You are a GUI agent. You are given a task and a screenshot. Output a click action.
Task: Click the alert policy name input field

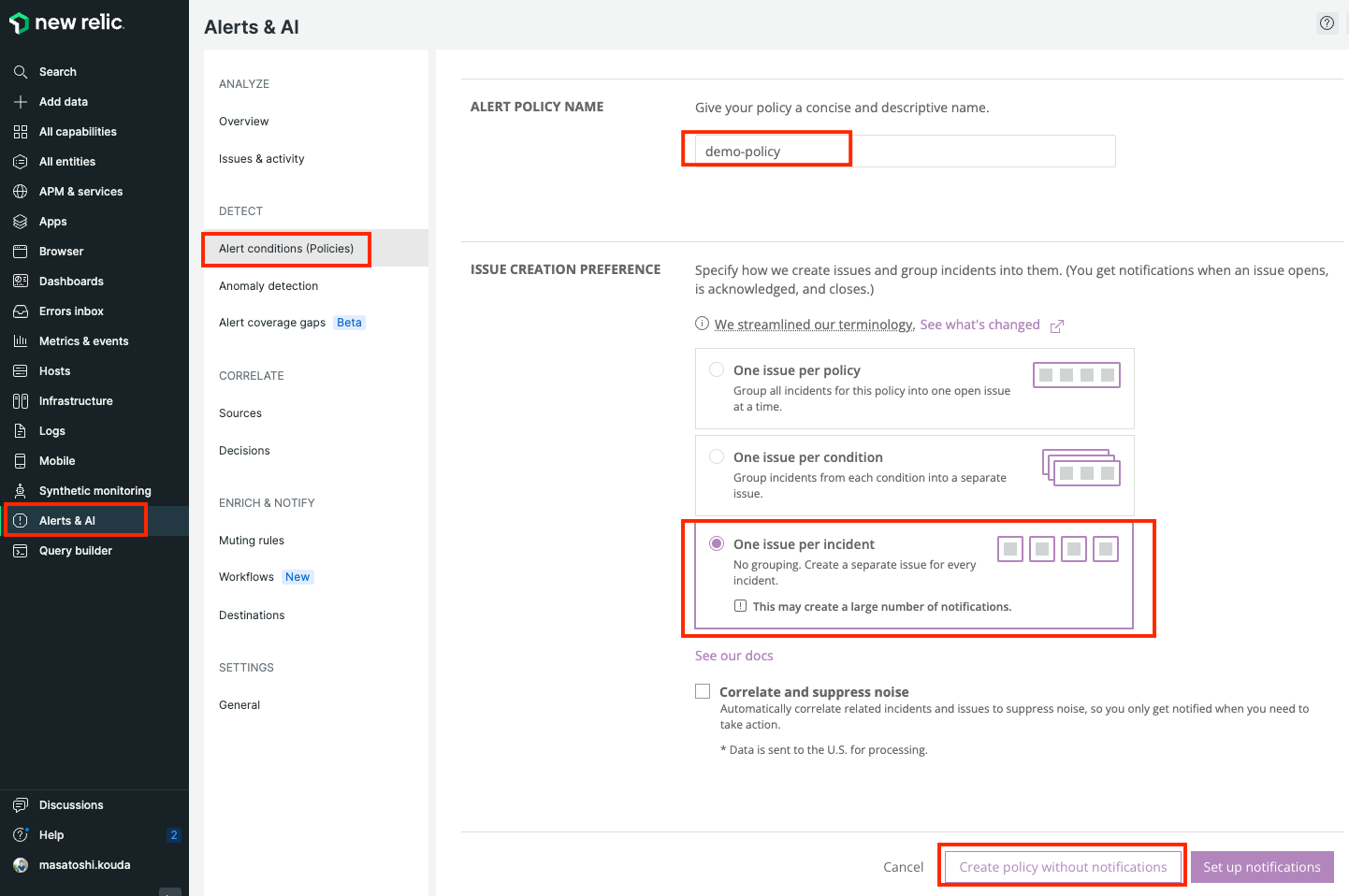[905, 152]
